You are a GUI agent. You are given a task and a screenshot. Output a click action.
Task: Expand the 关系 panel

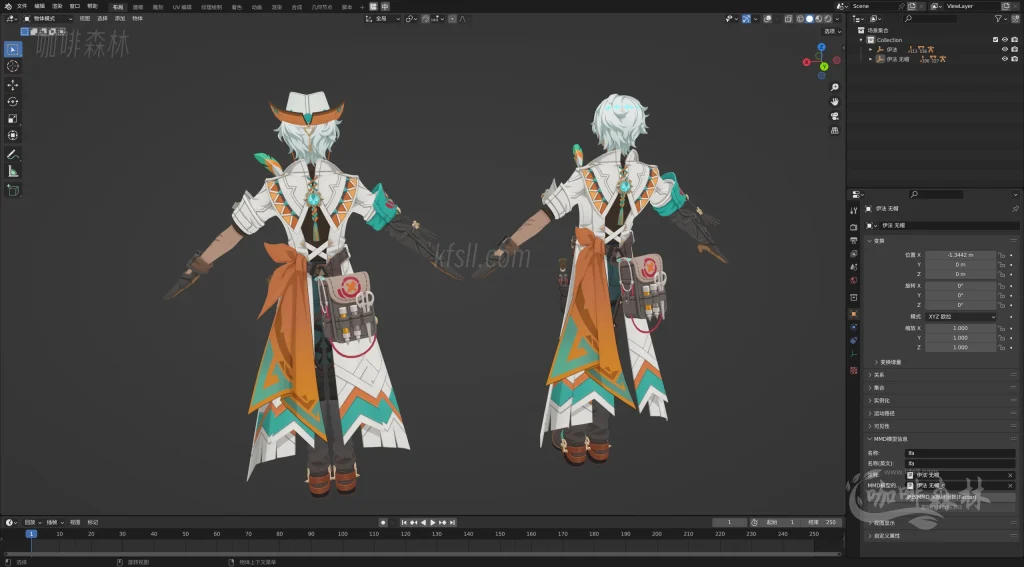click(x=879, y=375)
